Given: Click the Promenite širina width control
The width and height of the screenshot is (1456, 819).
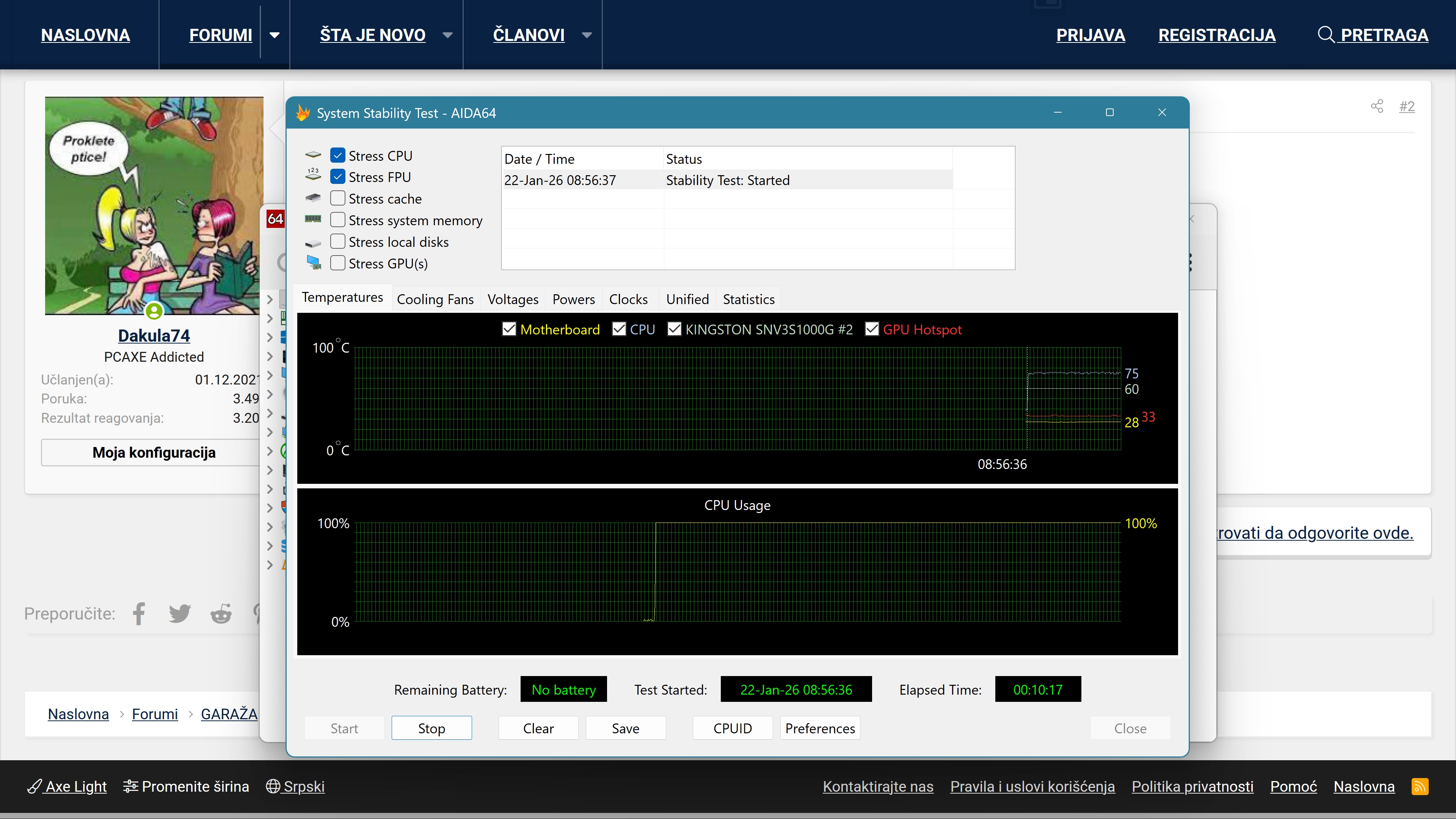Looking at the screenshot, I should tap(187, 786).
